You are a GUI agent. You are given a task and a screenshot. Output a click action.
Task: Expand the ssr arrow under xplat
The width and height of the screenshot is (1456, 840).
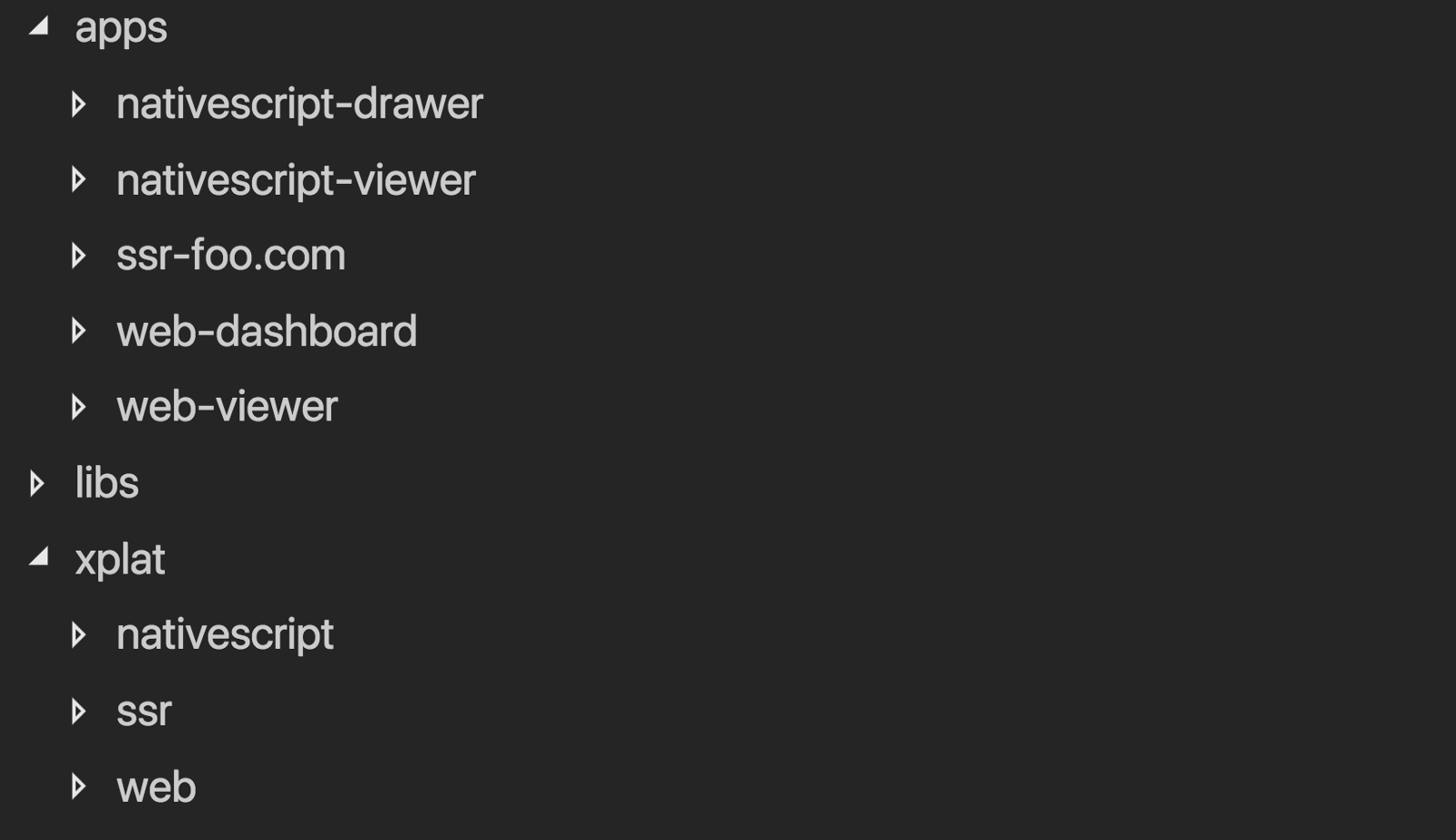click(x=79, y=711)
